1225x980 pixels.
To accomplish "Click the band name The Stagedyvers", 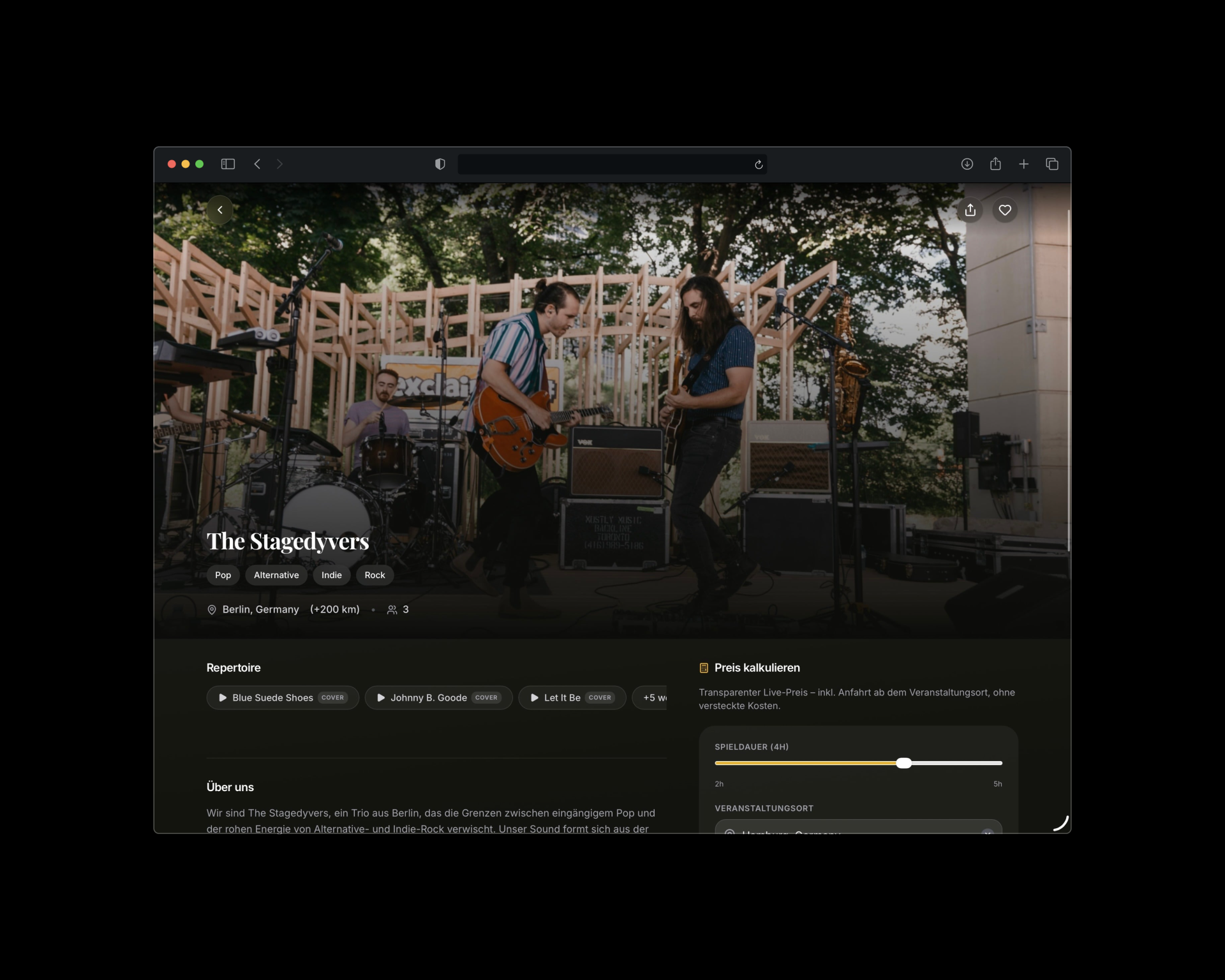I will point(288,541).
